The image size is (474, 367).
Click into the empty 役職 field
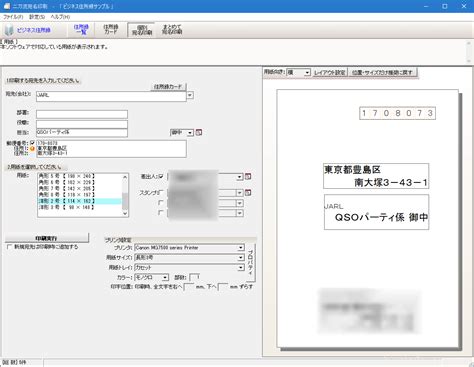82,124
